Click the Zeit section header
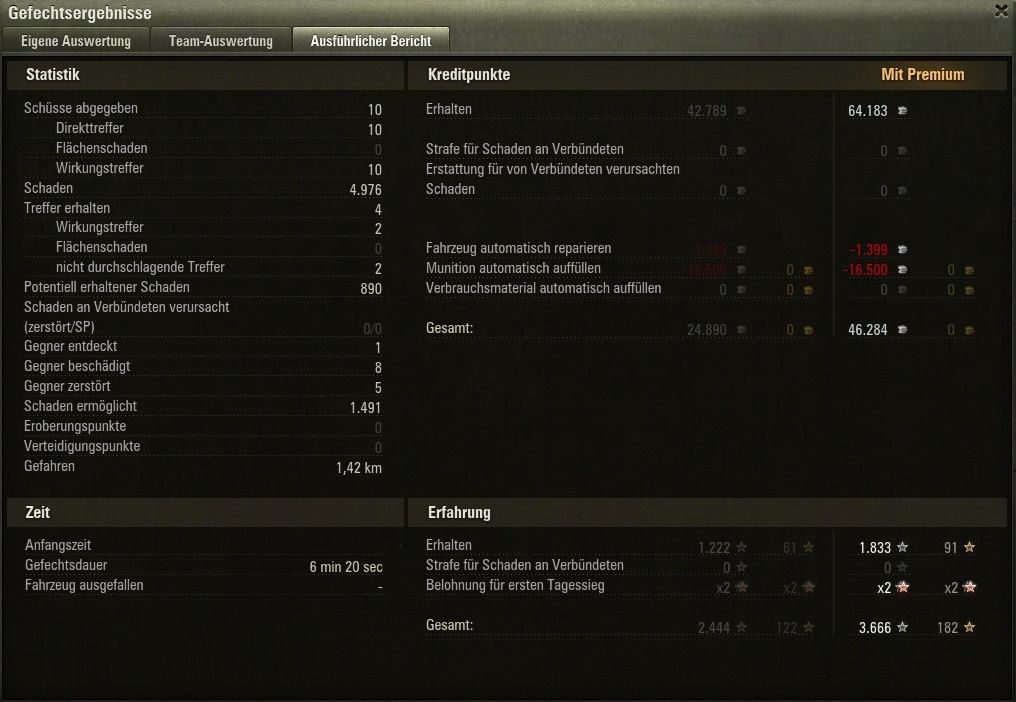This screenshot has height=702, width=1016. point(38,512)
